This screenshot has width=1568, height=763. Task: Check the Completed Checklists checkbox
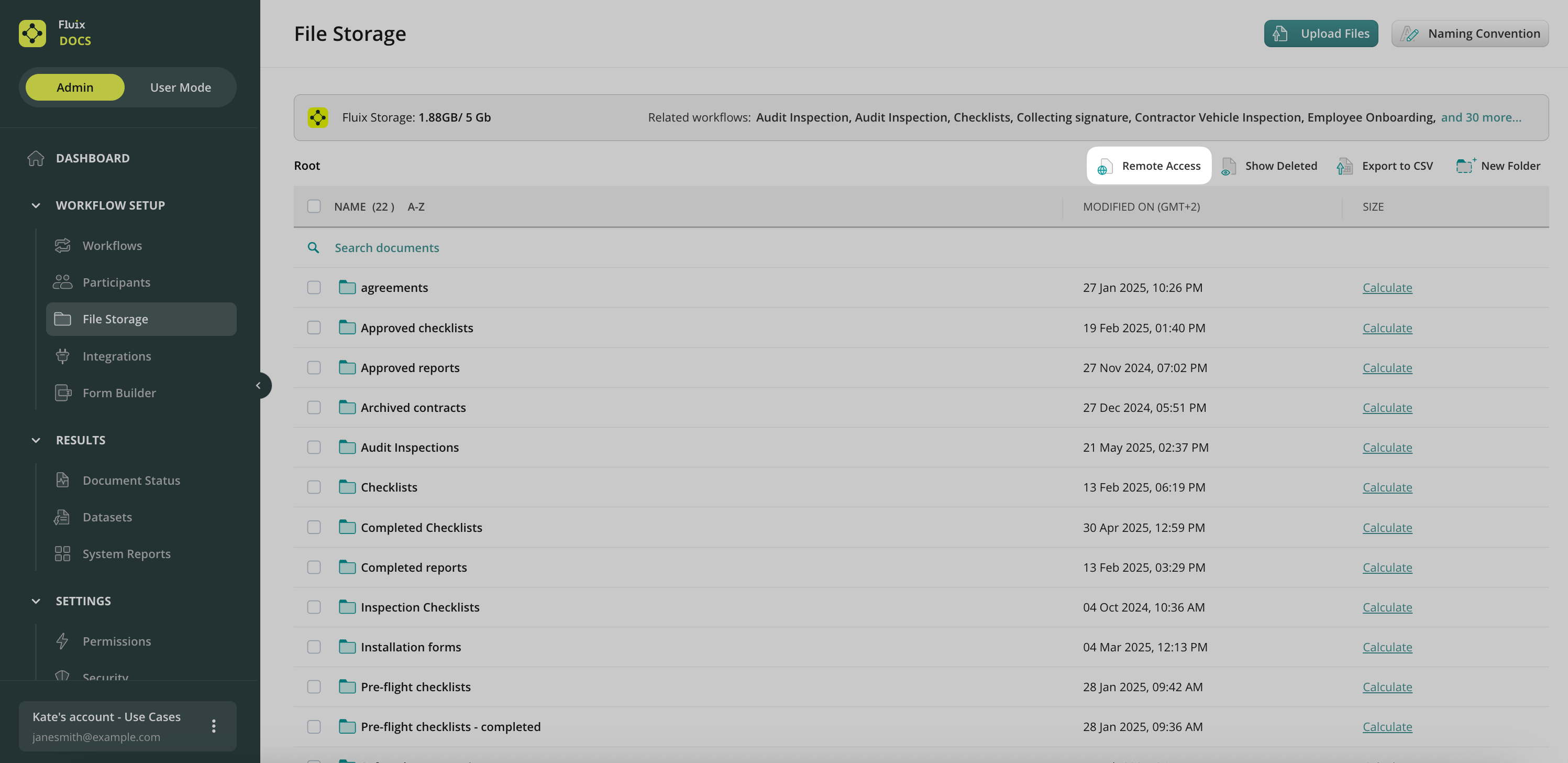tap(314, 527)
